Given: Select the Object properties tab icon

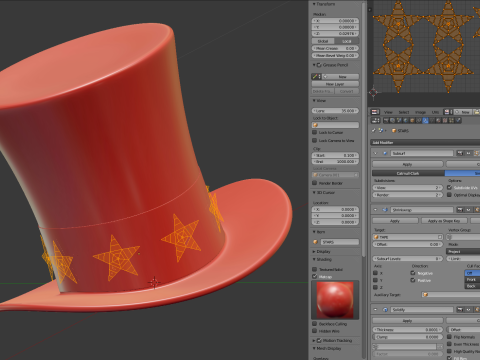Looking at the screenshot, I should click(x=412, y=120).
